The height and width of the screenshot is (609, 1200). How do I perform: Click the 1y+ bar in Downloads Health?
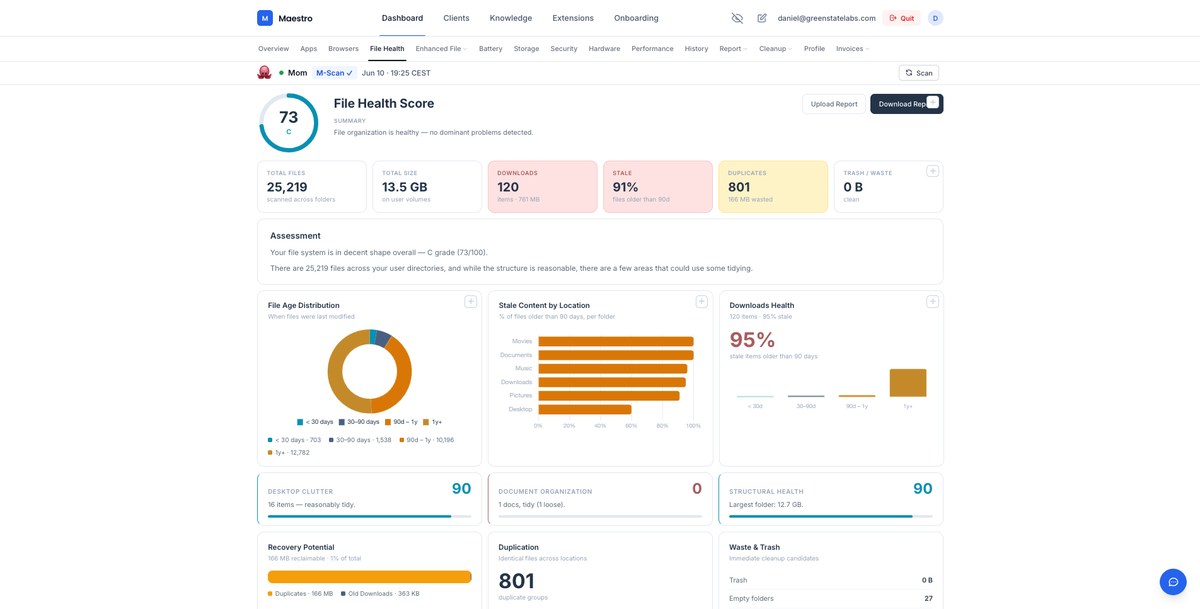click(x=908, y=383)
